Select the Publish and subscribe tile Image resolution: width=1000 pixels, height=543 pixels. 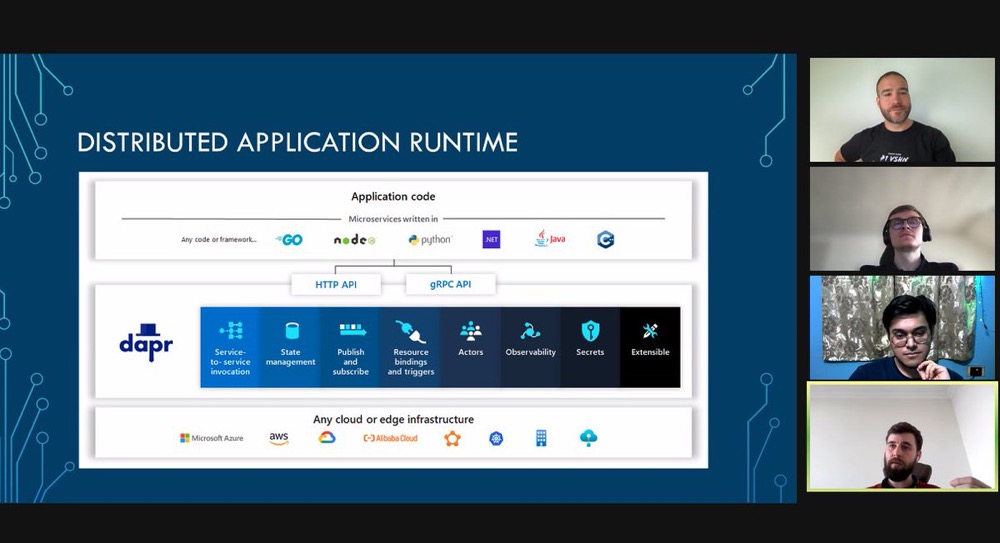click(x=350, y=347)
